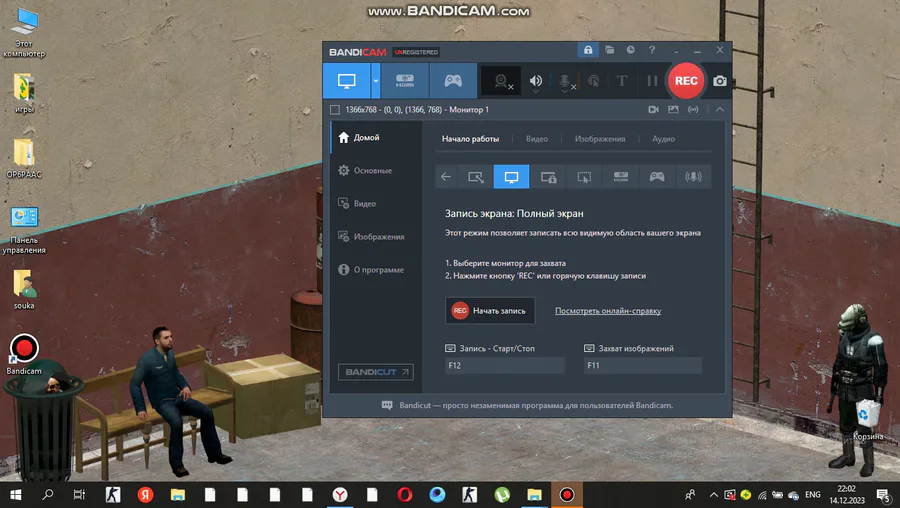Toggle microphone recording
Screen dimensions: 900x508
pos(565,81)
